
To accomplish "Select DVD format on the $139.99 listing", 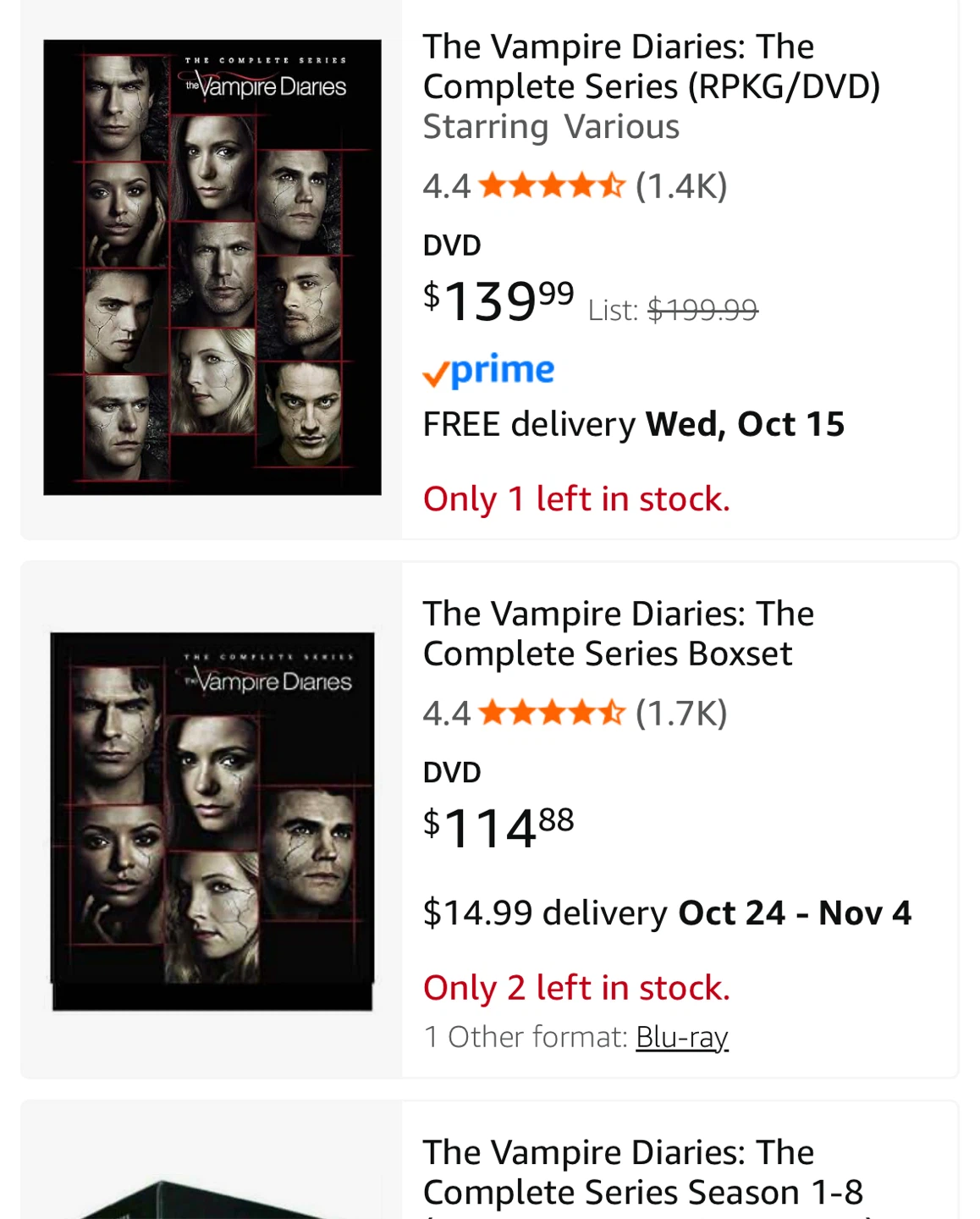I will [452, 245].
